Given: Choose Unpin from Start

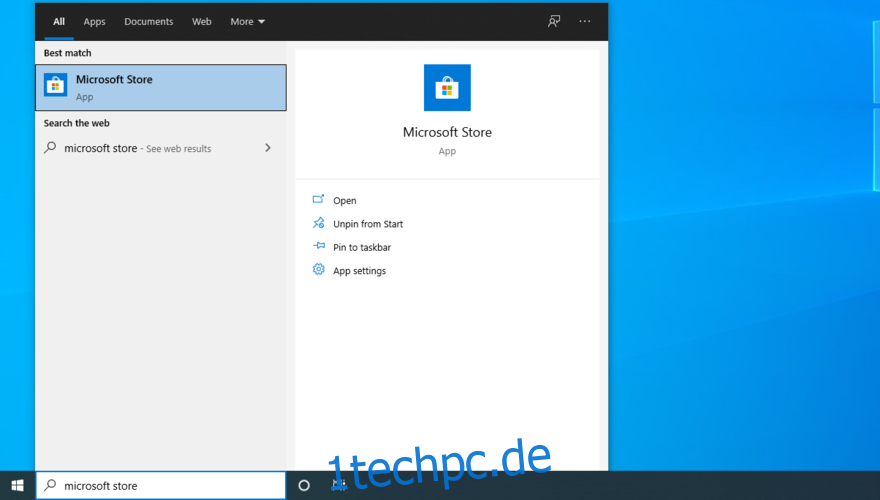Looking at the screenshot, I should (368, 224).
